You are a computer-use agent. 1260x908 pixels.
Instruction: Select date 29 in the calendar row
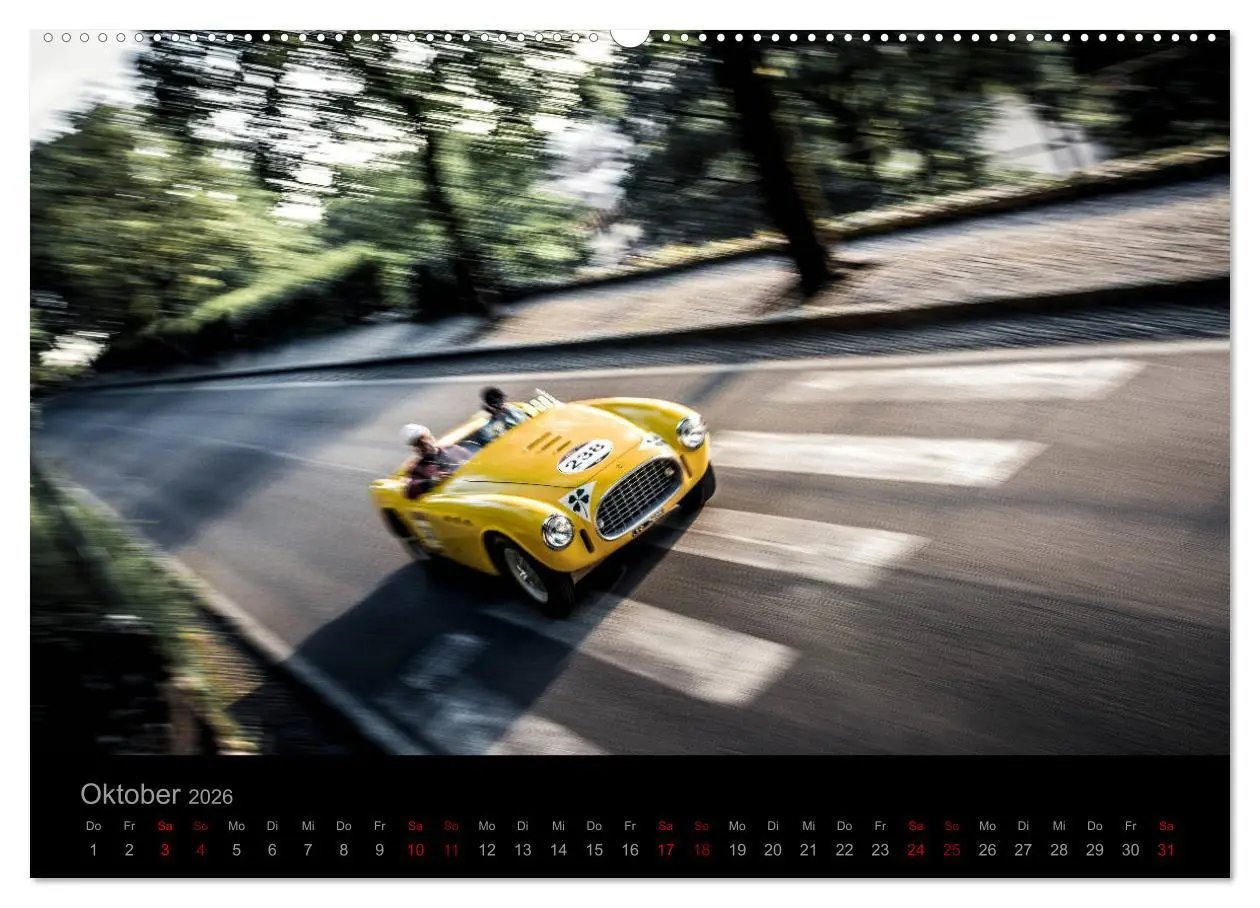(x=1095, y=850)
